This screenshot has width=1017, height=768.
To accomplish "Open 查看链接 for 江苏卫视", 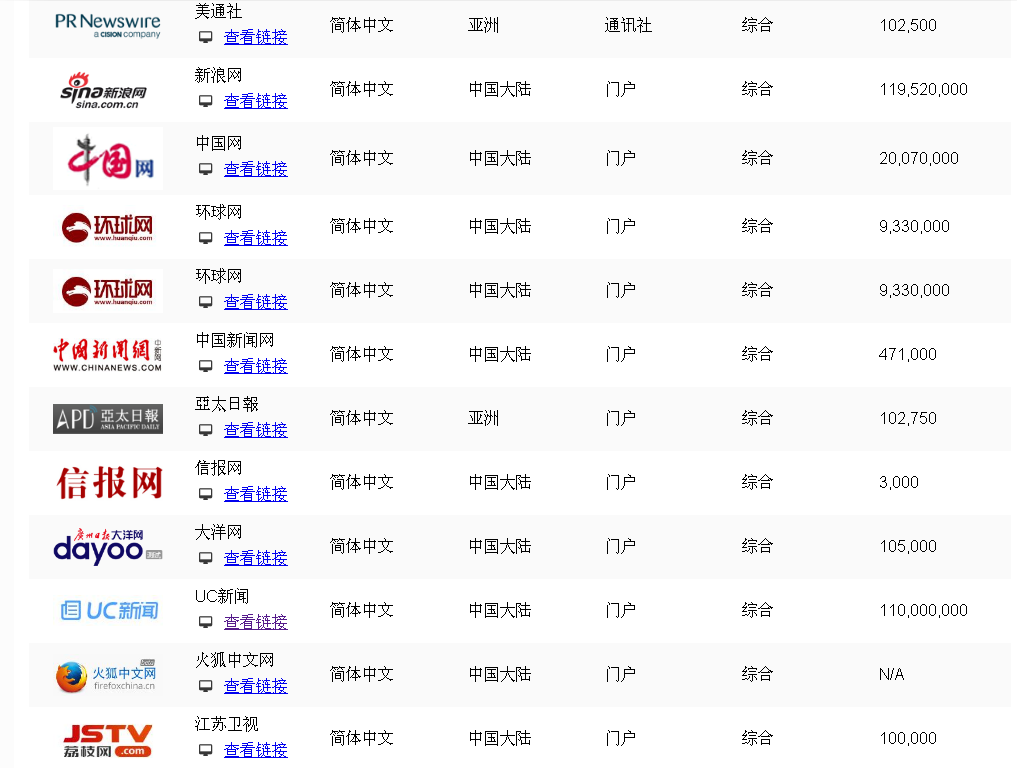I will [x=256, y=750].
